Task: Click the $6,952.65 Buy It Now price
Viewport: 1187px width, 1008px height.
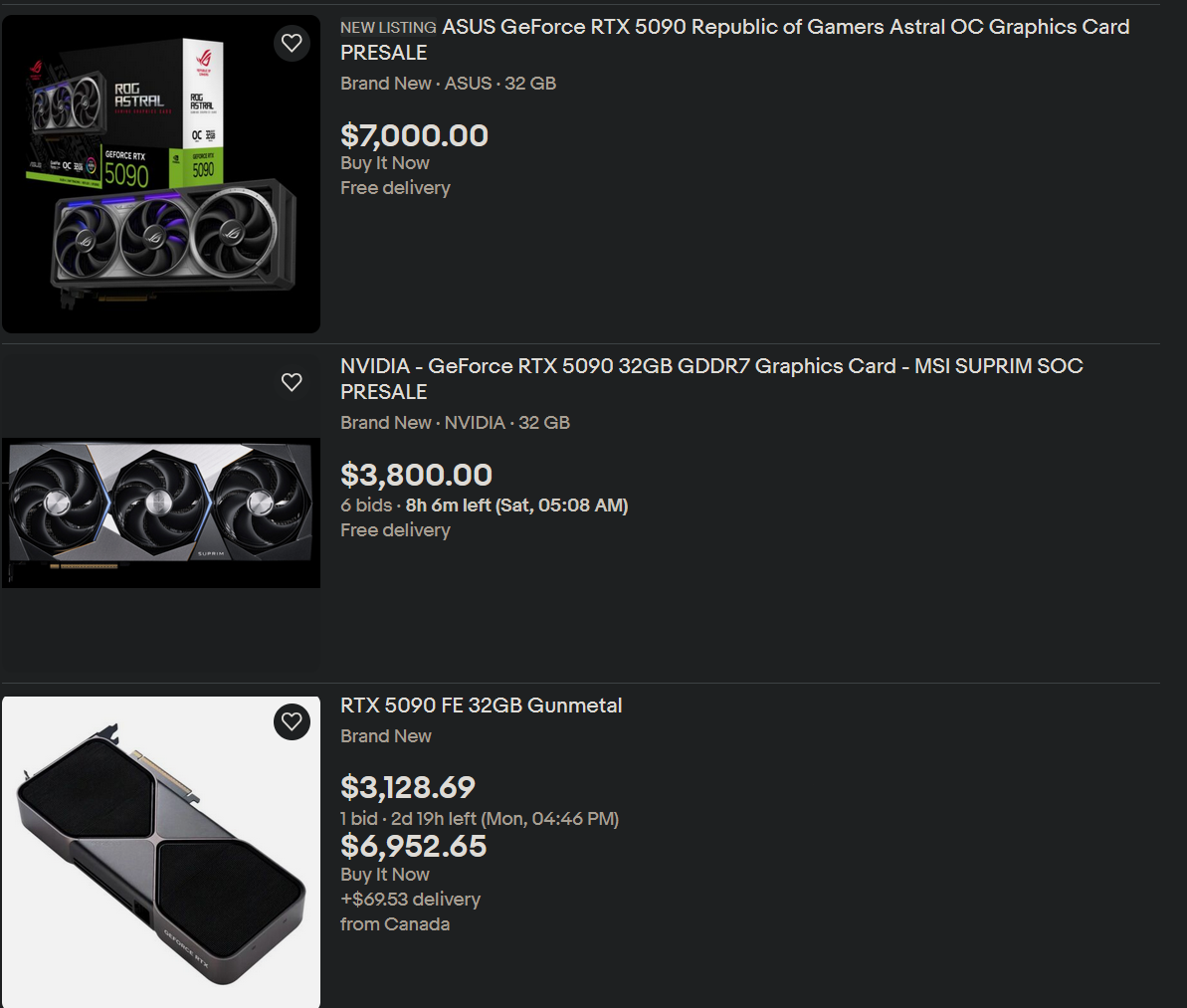Action: pos(413,846)
